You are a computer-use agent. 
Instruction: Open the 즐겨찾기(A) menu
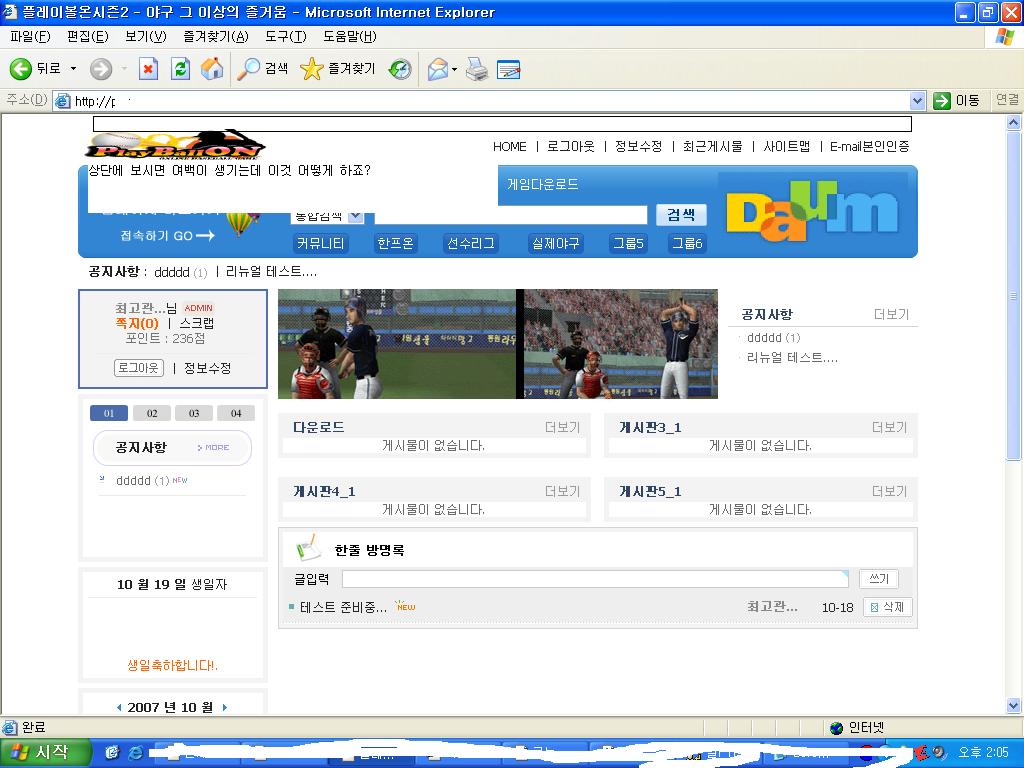(215, 37)
